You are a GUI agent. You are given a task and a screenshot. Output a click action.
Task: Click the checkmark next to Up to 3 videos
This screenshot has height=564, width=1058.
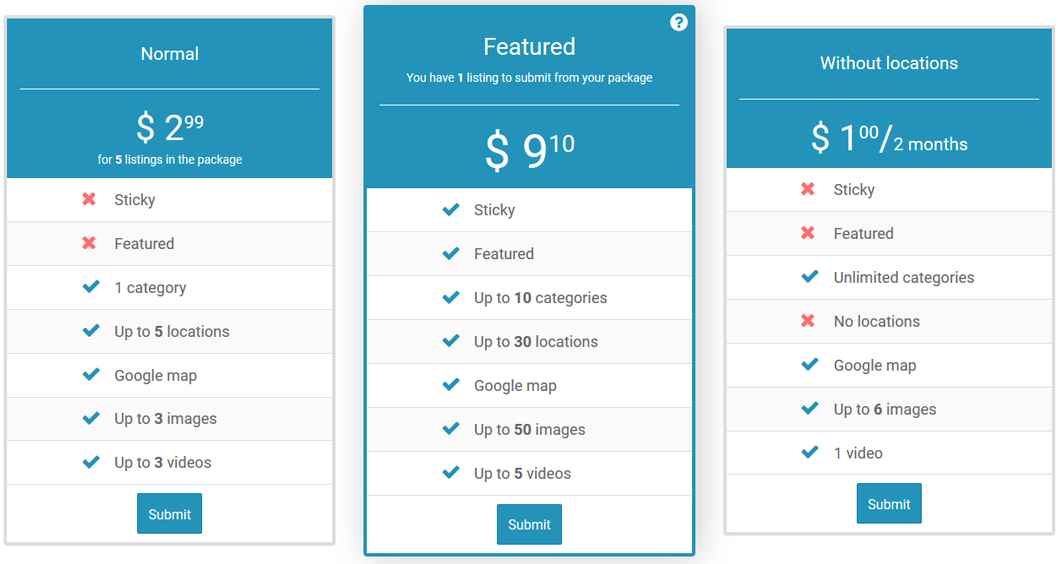click(x=91, y=462)
